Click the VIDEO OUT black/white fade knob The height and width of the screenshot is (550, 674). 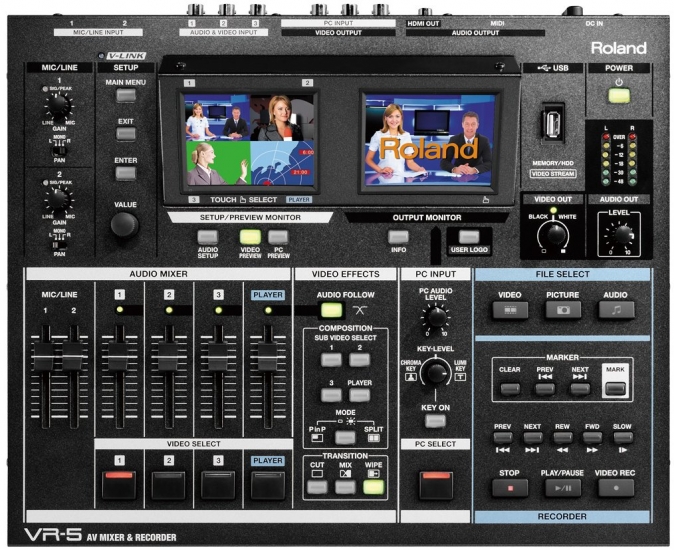coord(554,234)
